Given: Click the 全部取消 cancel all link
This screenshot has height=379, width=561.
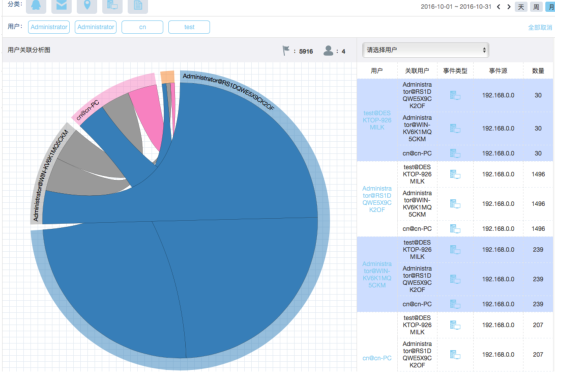Looking at the screenshot, I should [540, 28].
